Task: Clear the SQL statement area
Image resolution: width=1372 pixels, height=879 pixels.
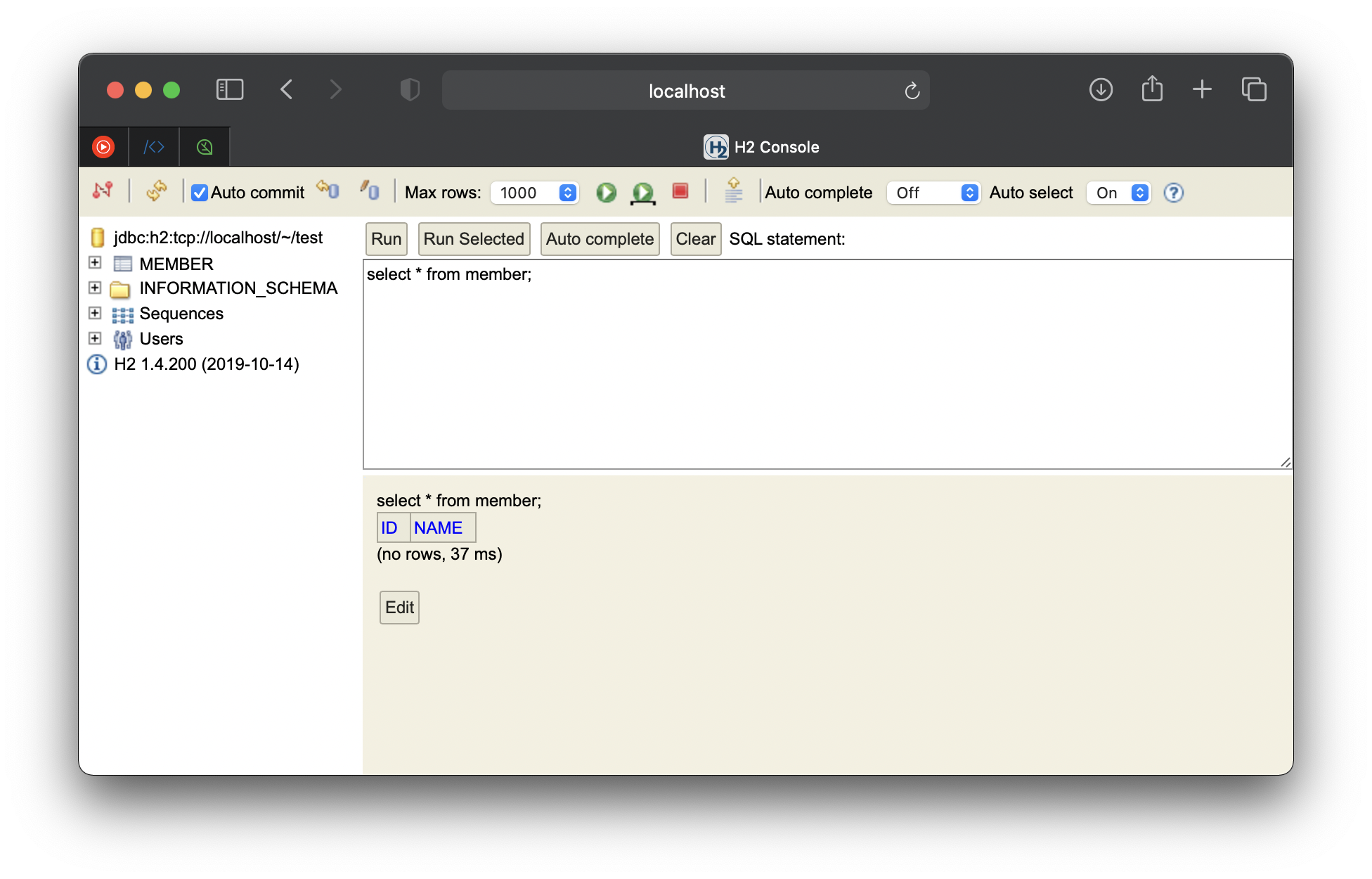Action: click(x=695, y=238)
